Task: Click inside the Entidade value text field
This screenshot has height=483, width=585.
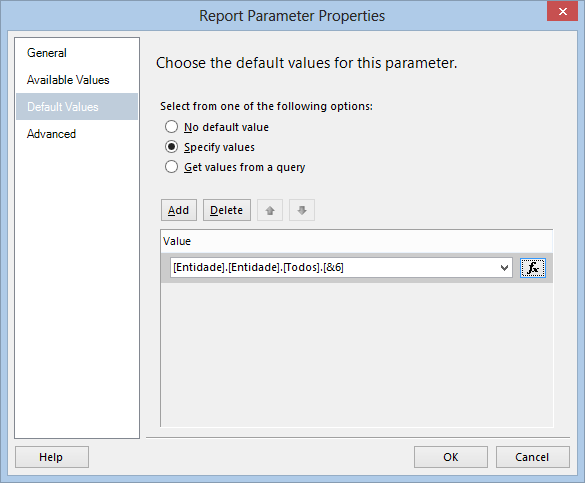Action: coord(334,268)
